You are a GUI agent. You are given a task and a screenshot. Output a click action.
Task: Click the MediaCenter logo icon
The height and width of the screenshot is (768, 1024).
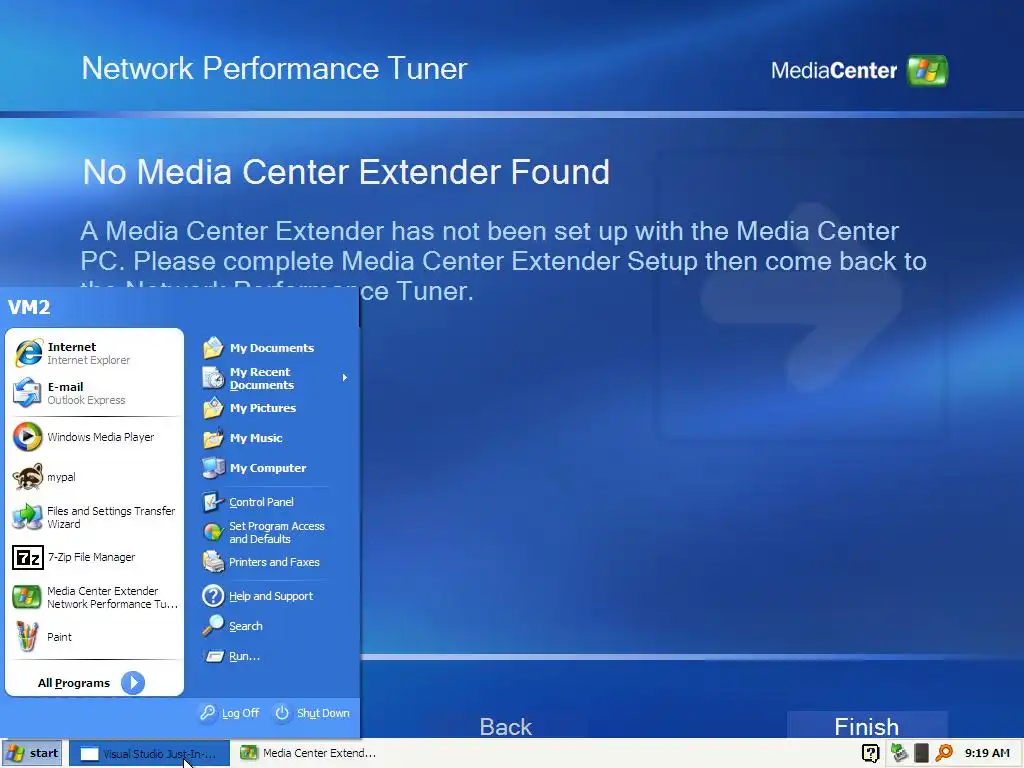pos(927,71)
